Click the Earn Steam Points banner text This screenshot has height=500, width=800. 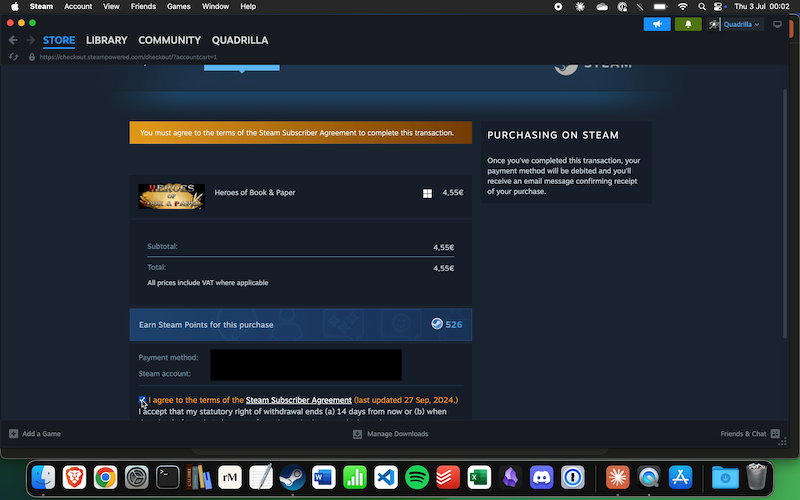click(206, 324)
